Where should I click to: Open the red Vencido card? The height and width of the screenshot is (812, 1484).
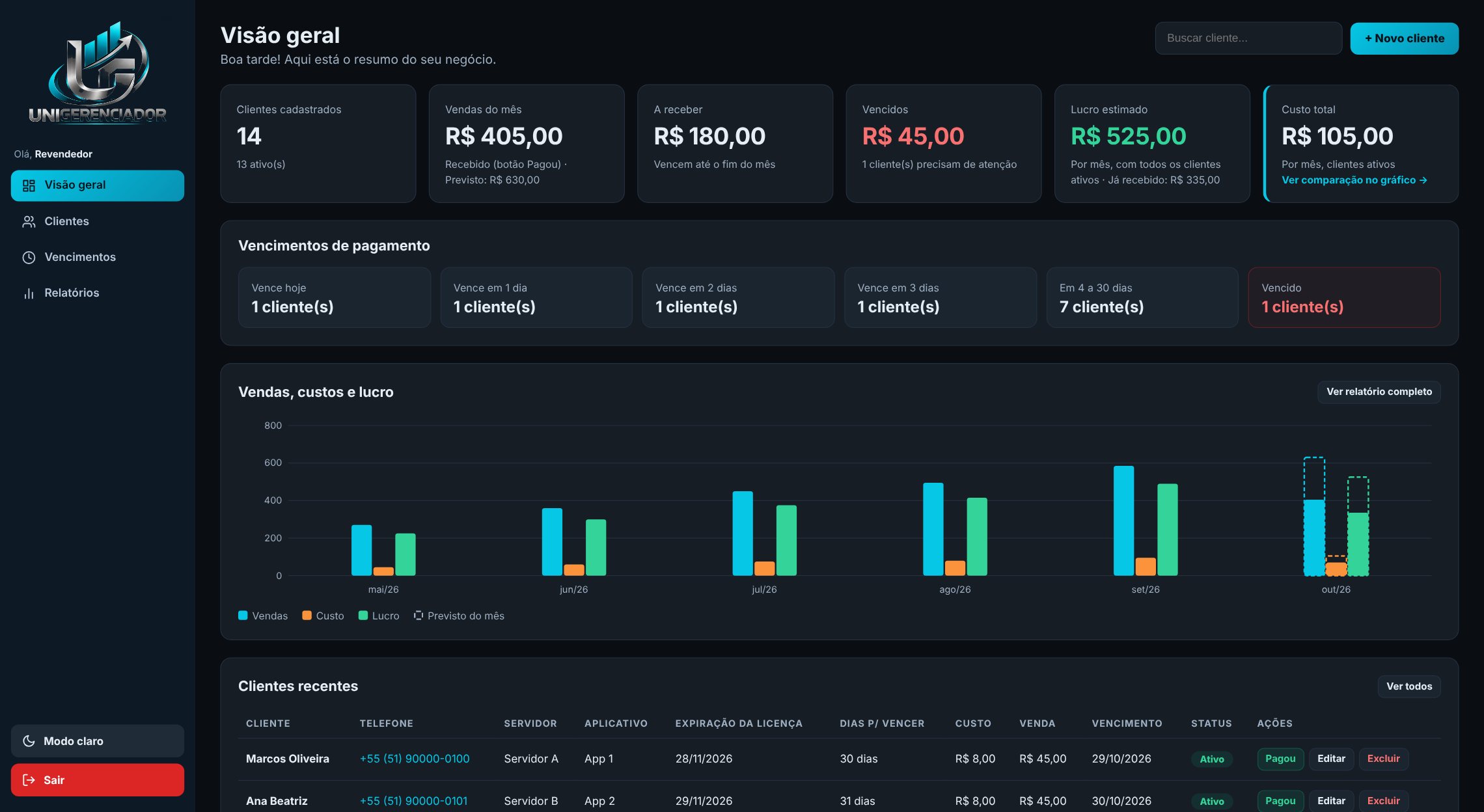pyautogui.click(x=1344, y=297)
